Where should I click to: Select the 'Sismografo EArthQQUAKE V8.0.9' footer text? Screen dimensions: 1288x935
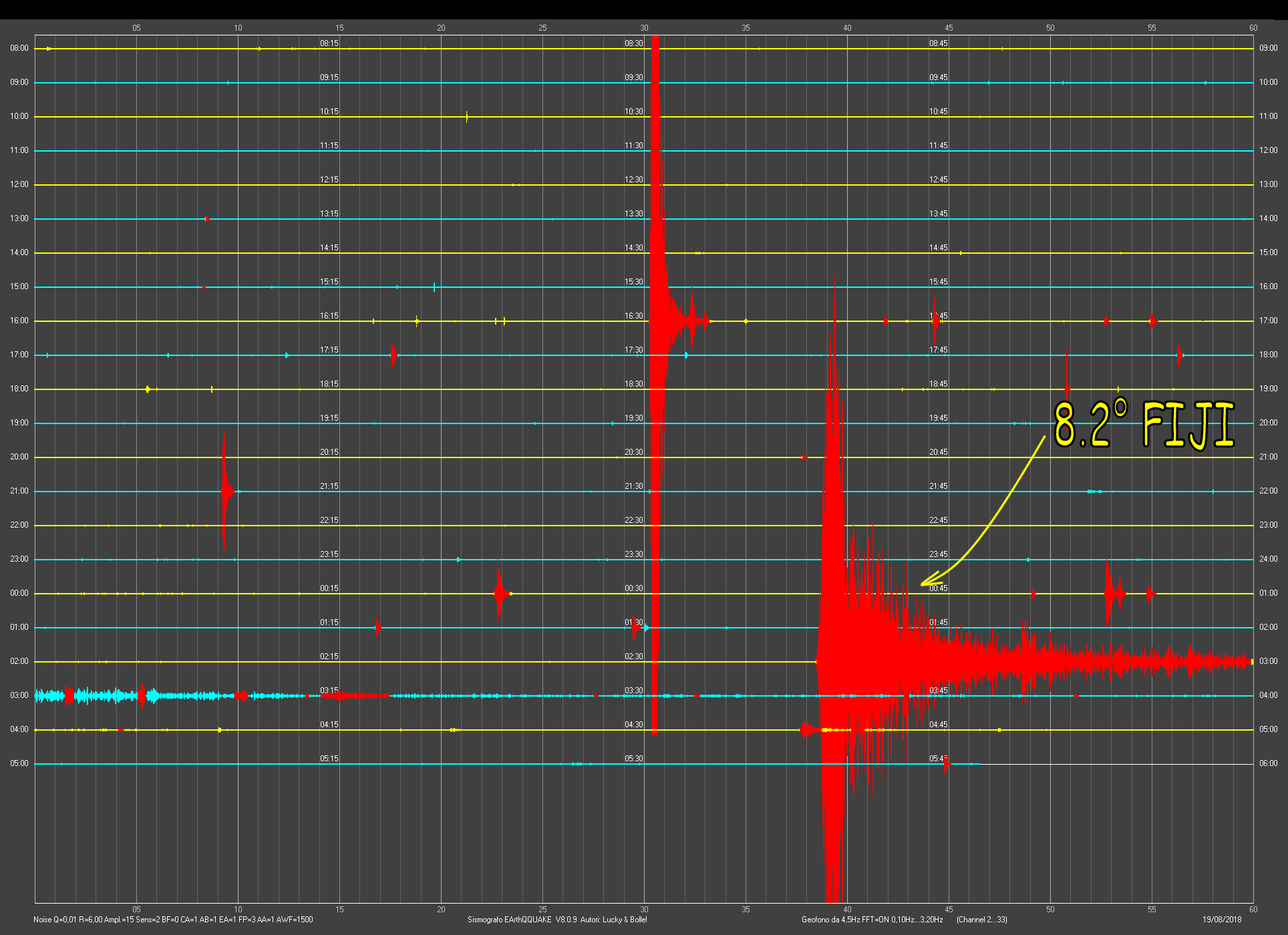click(x=557, y=920)
